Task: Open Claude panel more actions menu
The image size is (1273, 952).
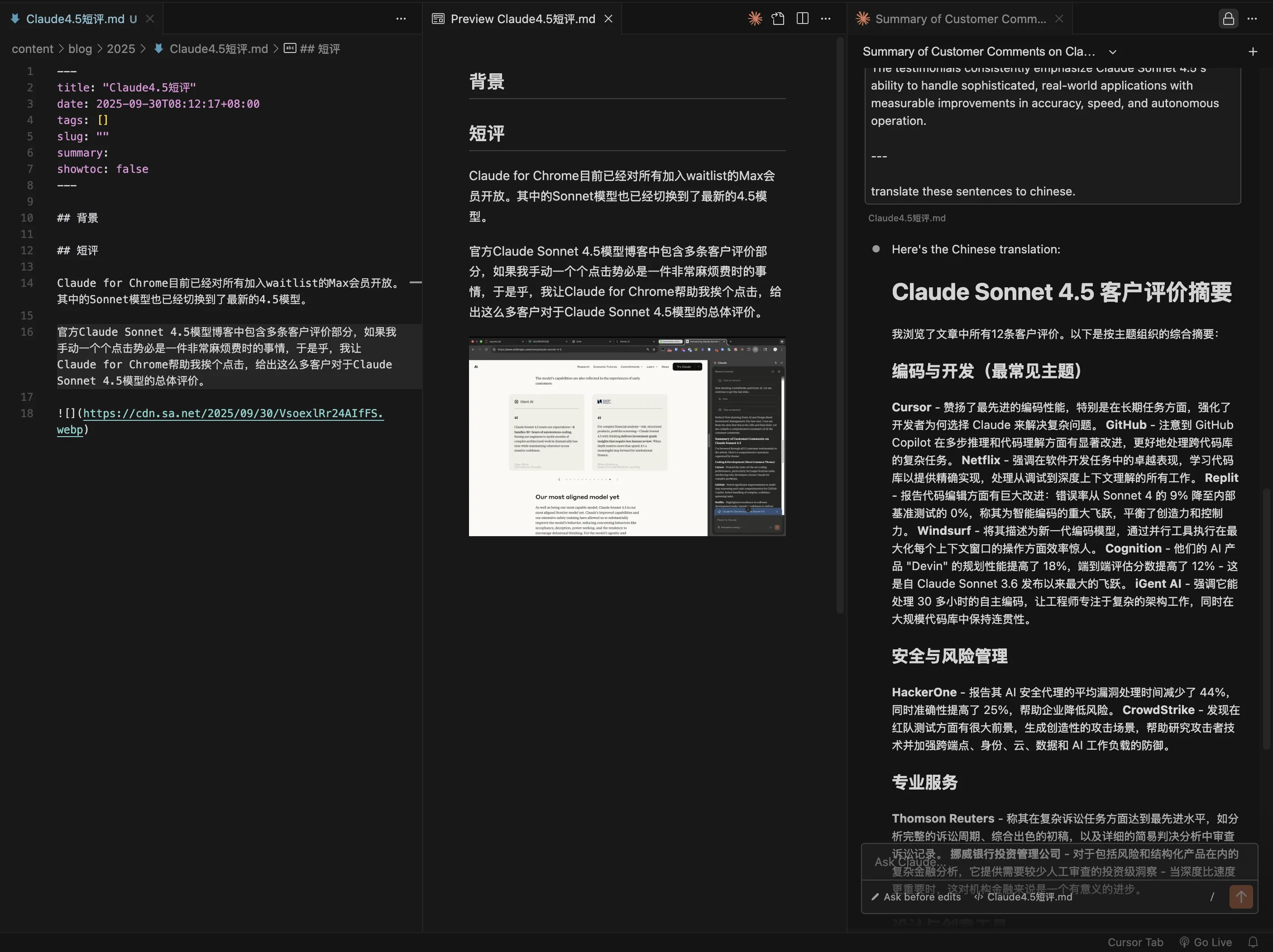Action: tap(1252, 19)
